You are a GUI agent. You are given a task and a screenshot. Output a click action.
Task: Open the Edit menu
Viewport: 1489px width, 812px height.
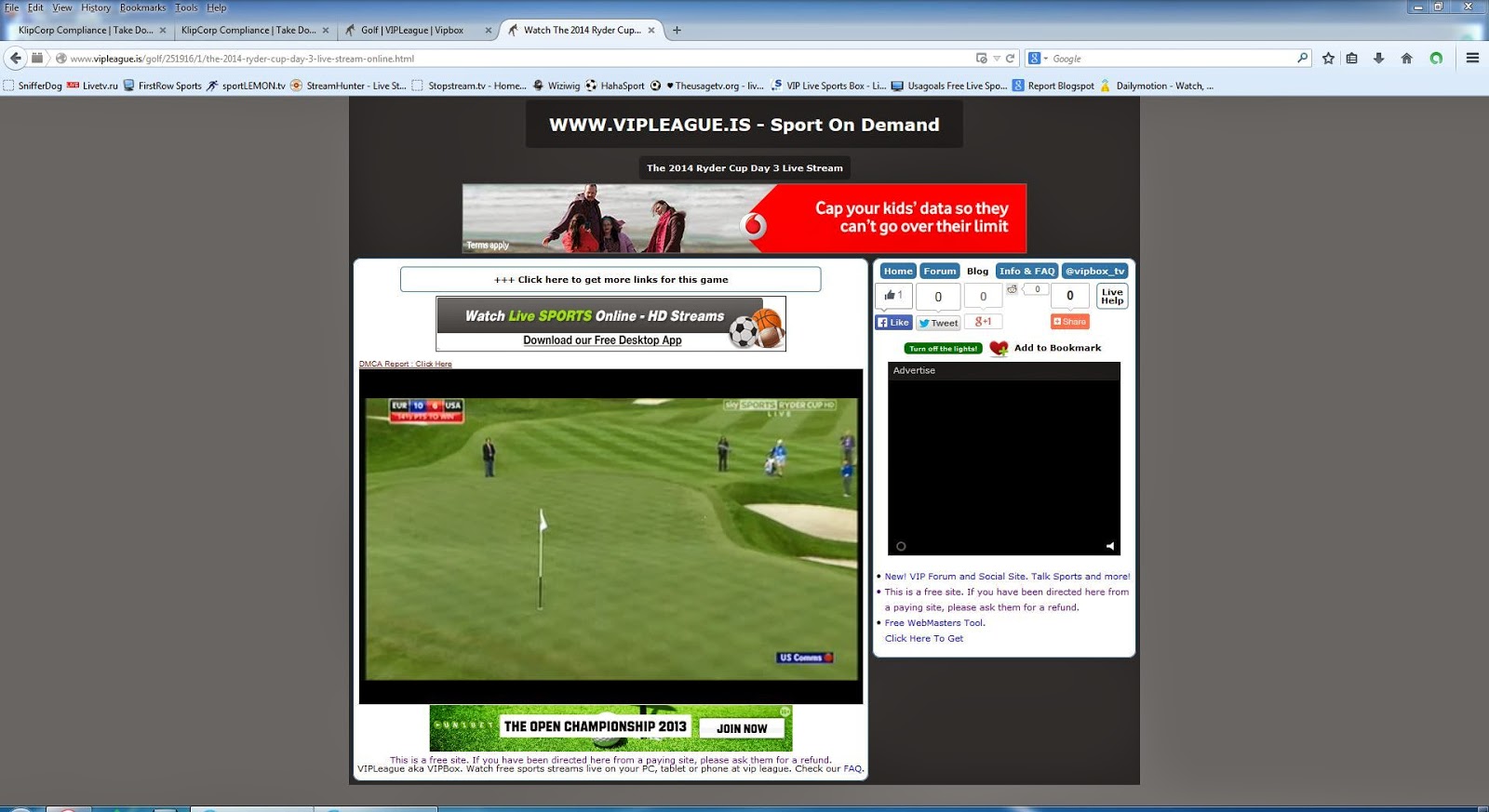pos(35,7)
